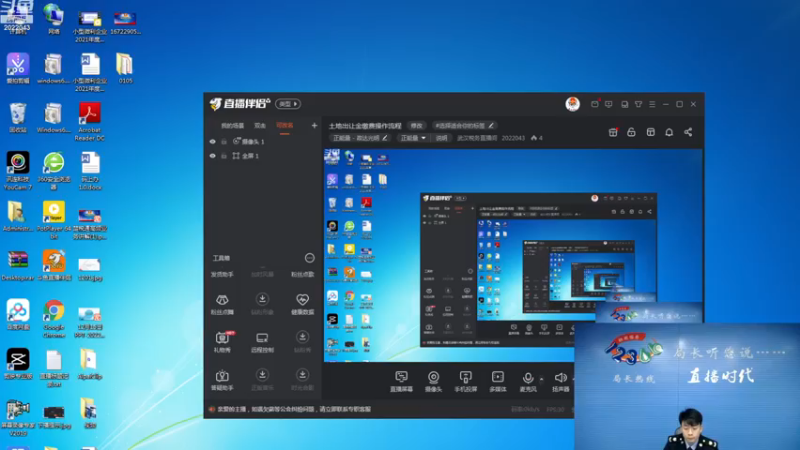The image size is (800, 450).
Task: Open Google Chrome desktop shortcut
Action: (x=54, y=319)
